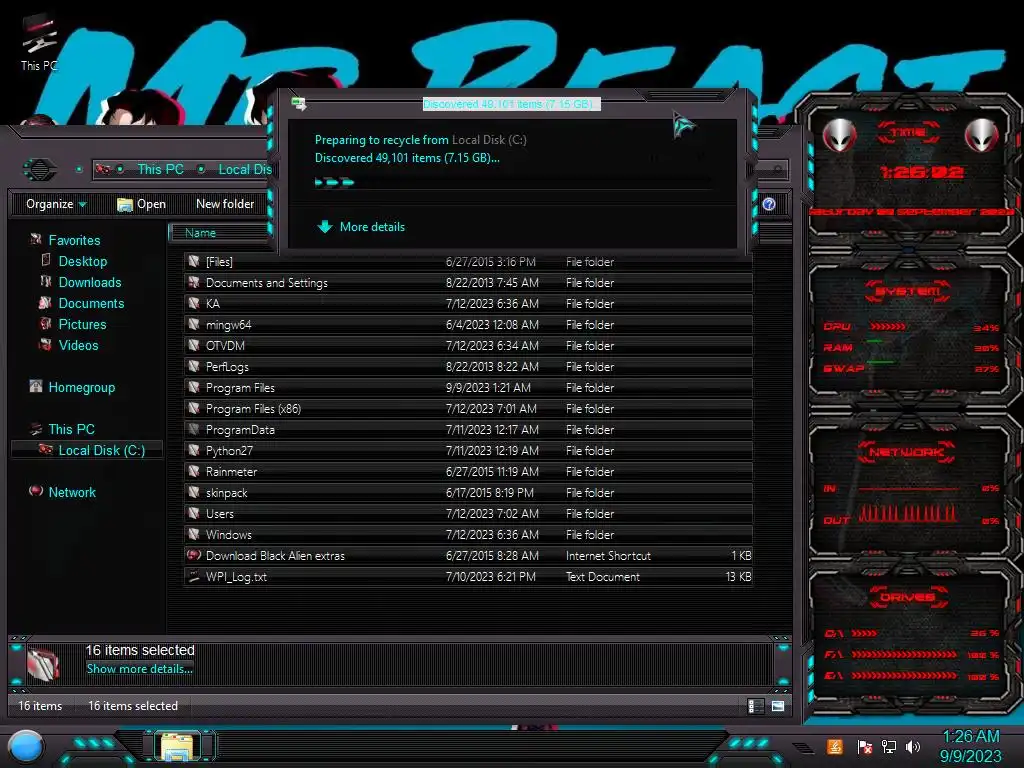Click the Network icon in sidebar
1024x768 pixels.
[x=36, y=491]
